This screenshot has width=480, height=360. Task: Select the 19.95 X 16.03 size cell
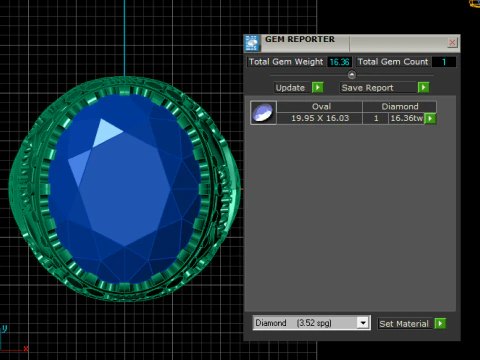pyautogui.click(x=320, y=118)
